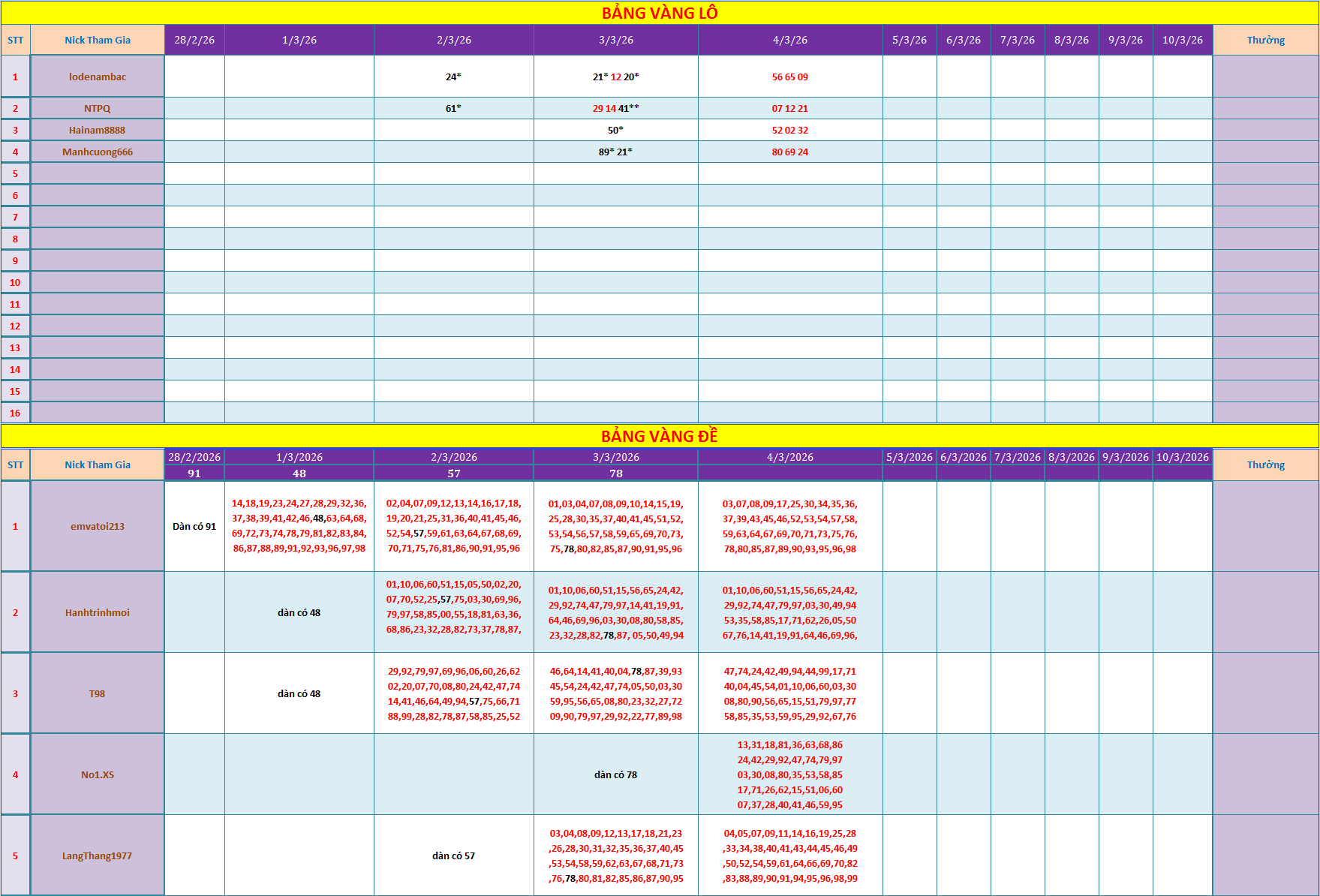
Task: Click the Thưởng header in the Lô table
Action: [1265, 40]
